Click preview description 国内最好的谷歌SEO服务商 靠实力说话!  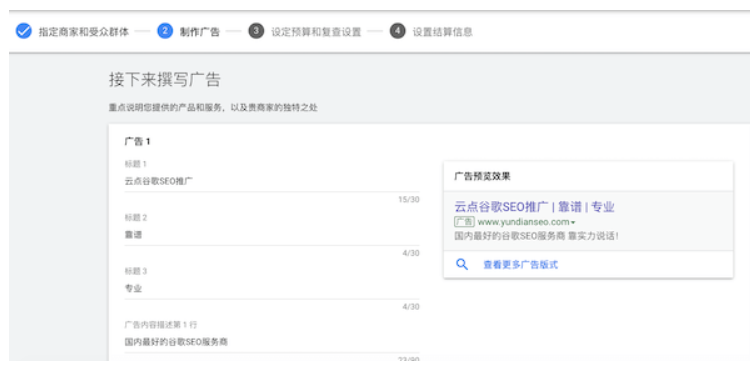tap(536, 236)
